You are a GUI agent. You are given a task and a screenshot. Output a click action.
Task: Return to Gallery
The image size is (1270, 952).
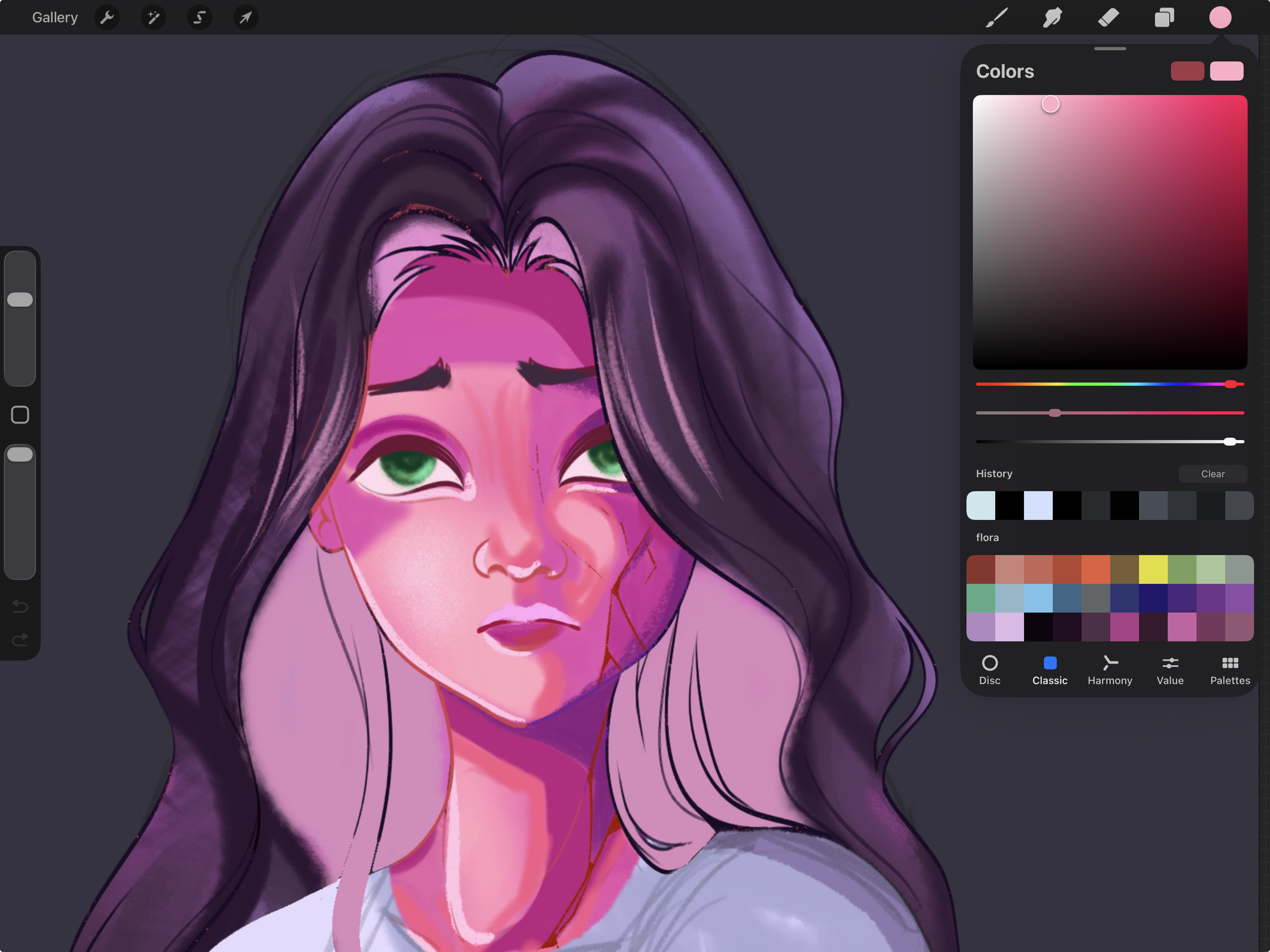54,17
